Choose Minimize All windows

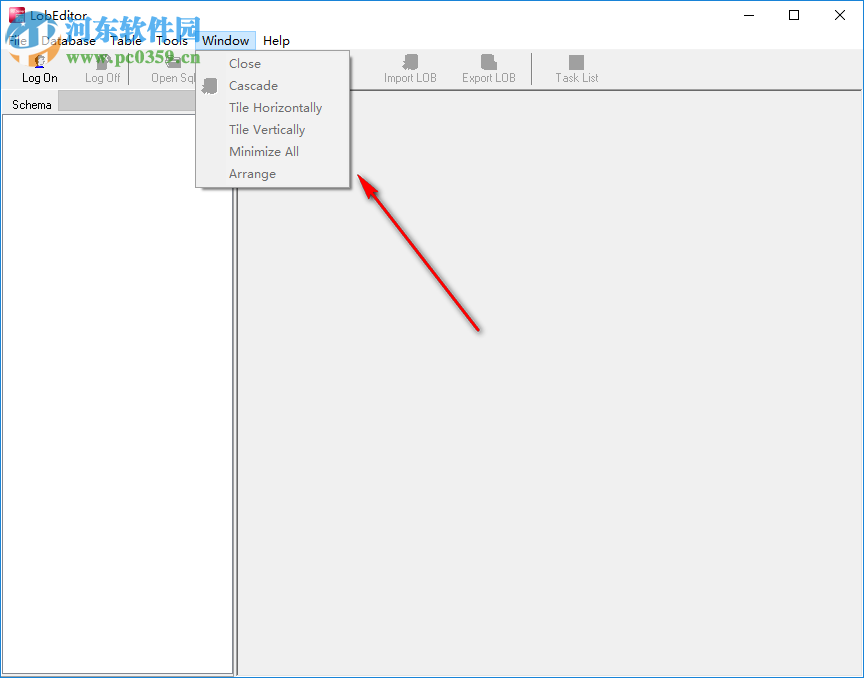263,151
